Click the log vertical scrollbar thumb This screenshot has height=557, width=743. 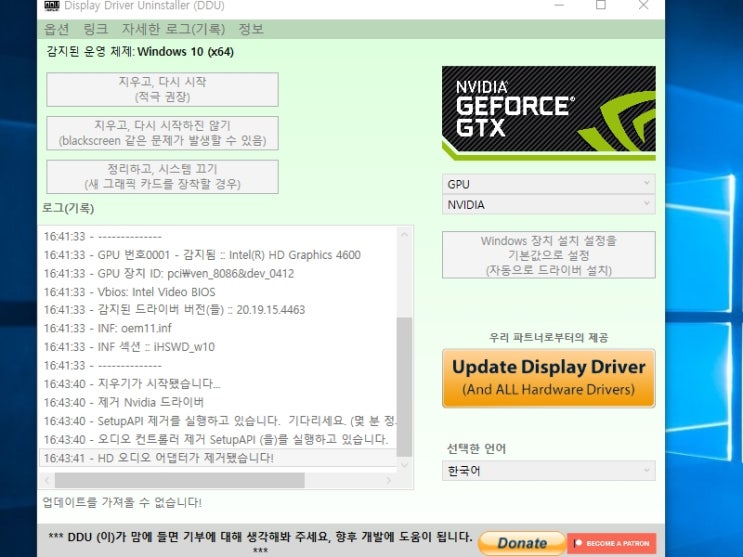point(404,387)
